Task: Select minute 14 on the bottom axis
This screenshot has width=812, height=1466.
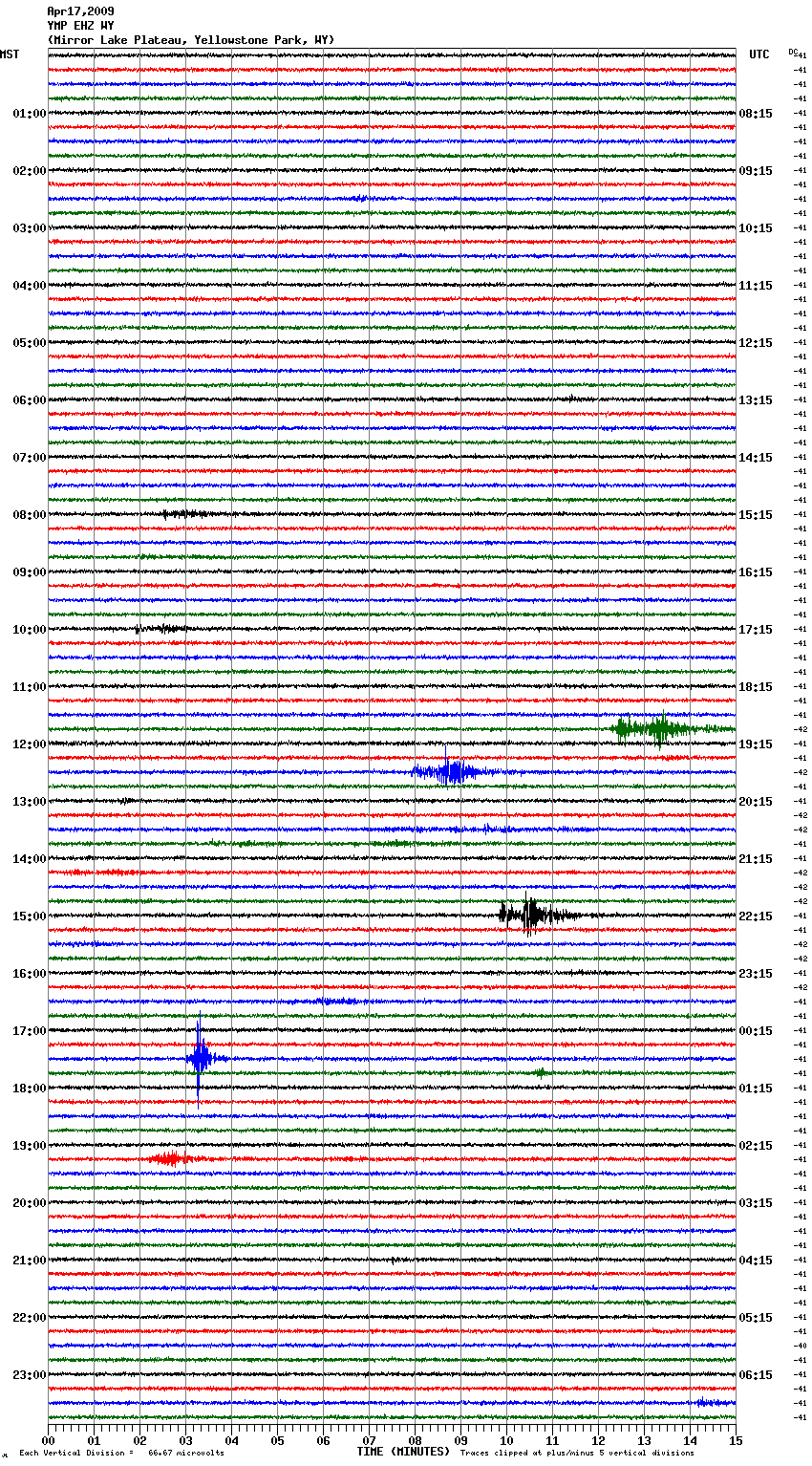Action: (x=690, y=1440)
